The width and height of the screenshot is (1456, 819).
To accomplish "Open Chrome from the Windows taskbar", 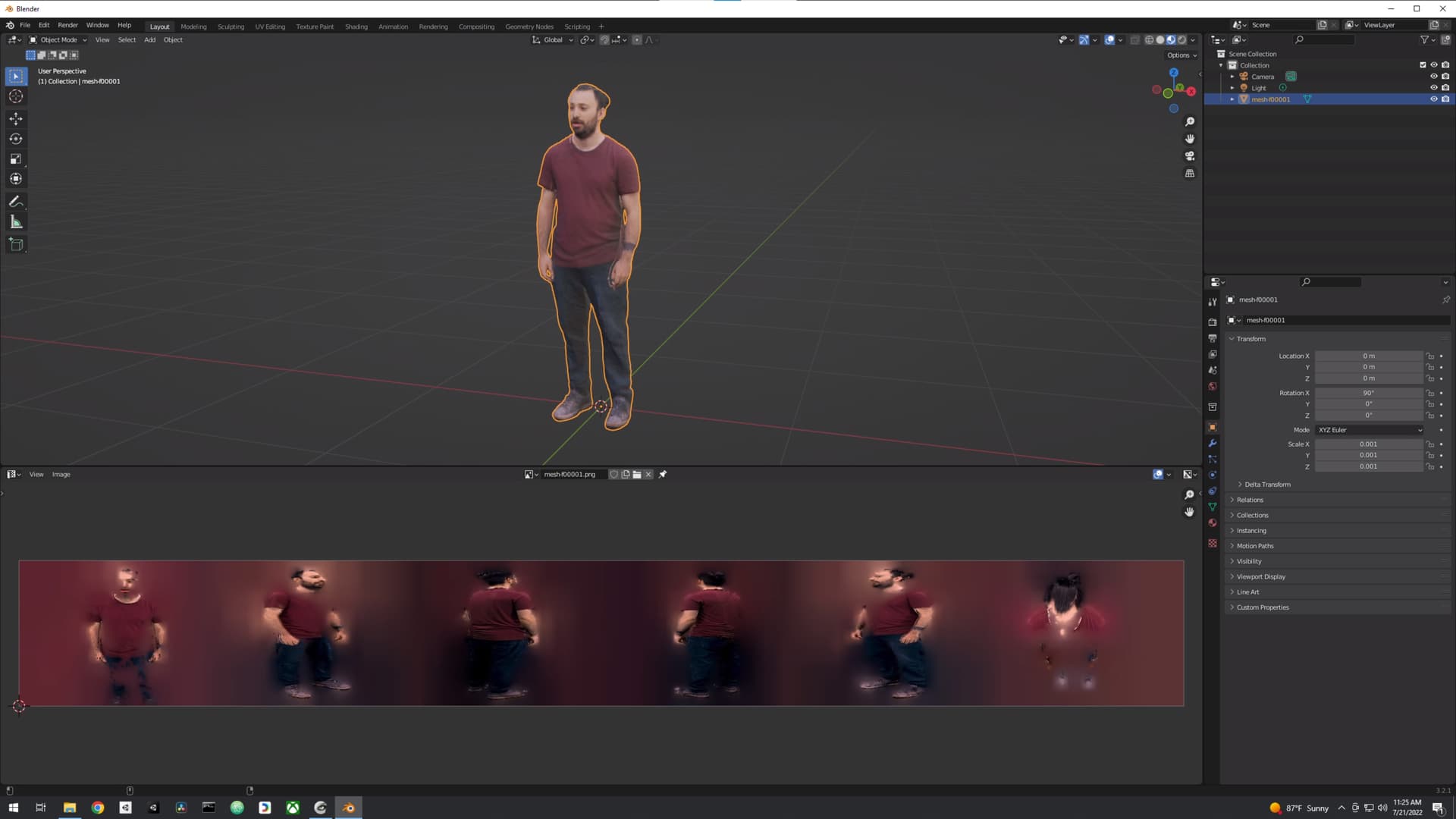I will click(98, 808).
